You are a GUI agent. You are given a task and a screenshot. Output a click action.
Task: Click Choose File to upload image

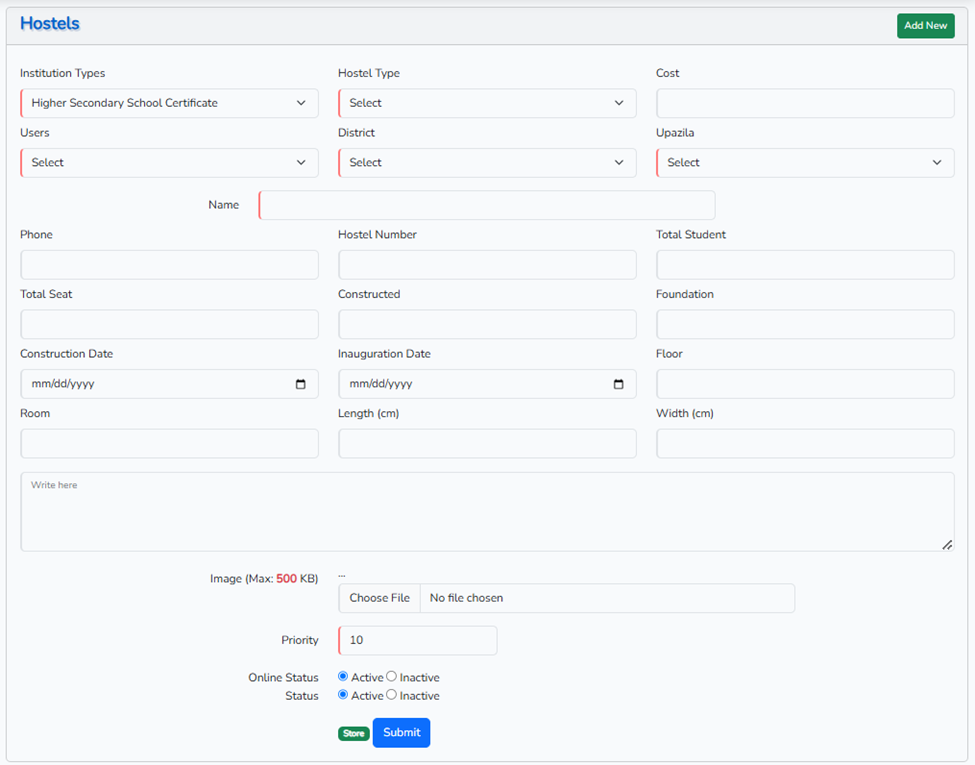[x=379, y=598]
